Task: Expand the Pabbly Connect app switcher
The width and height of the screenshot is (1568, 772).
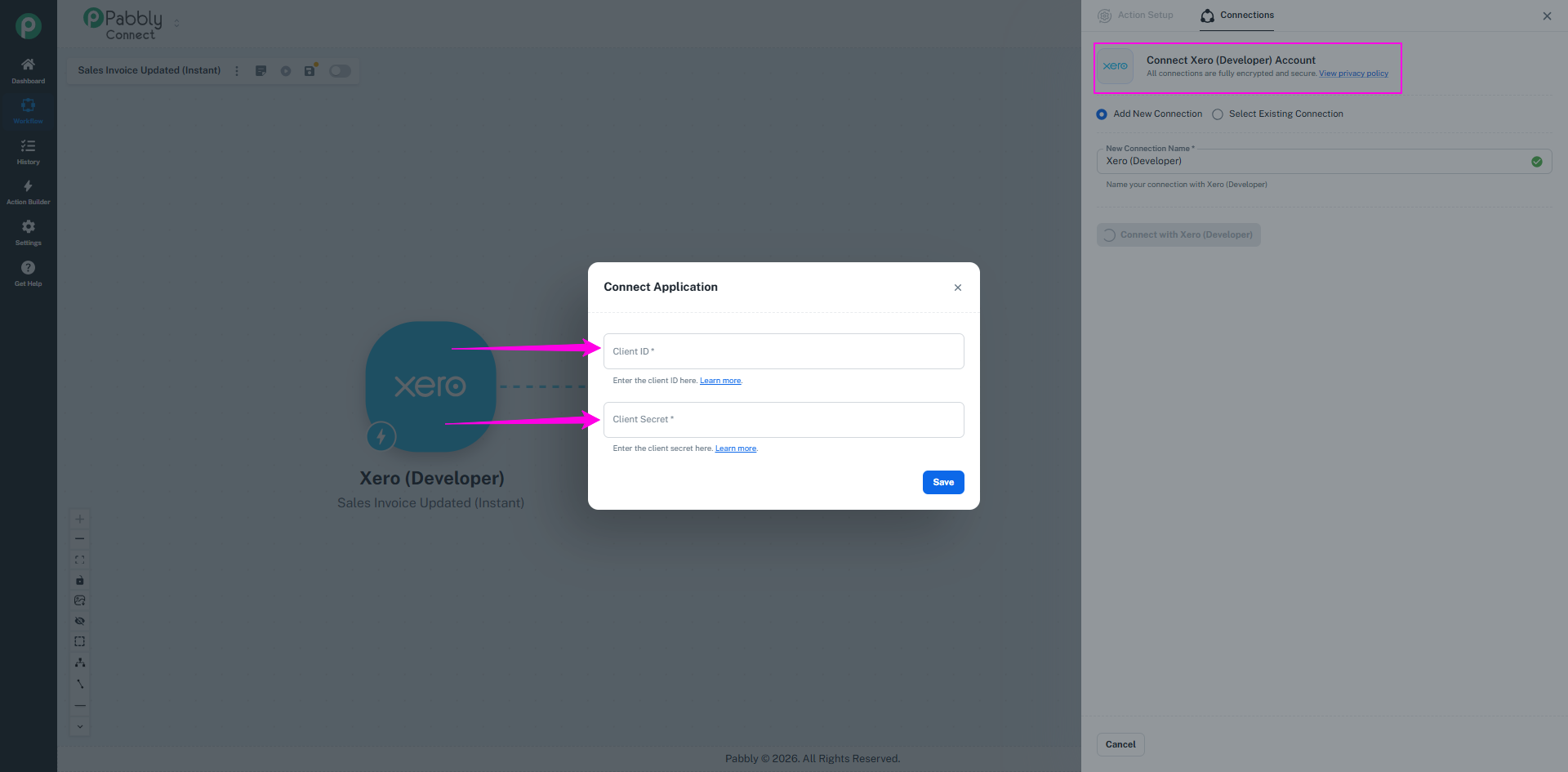Action: pos(177,24)
